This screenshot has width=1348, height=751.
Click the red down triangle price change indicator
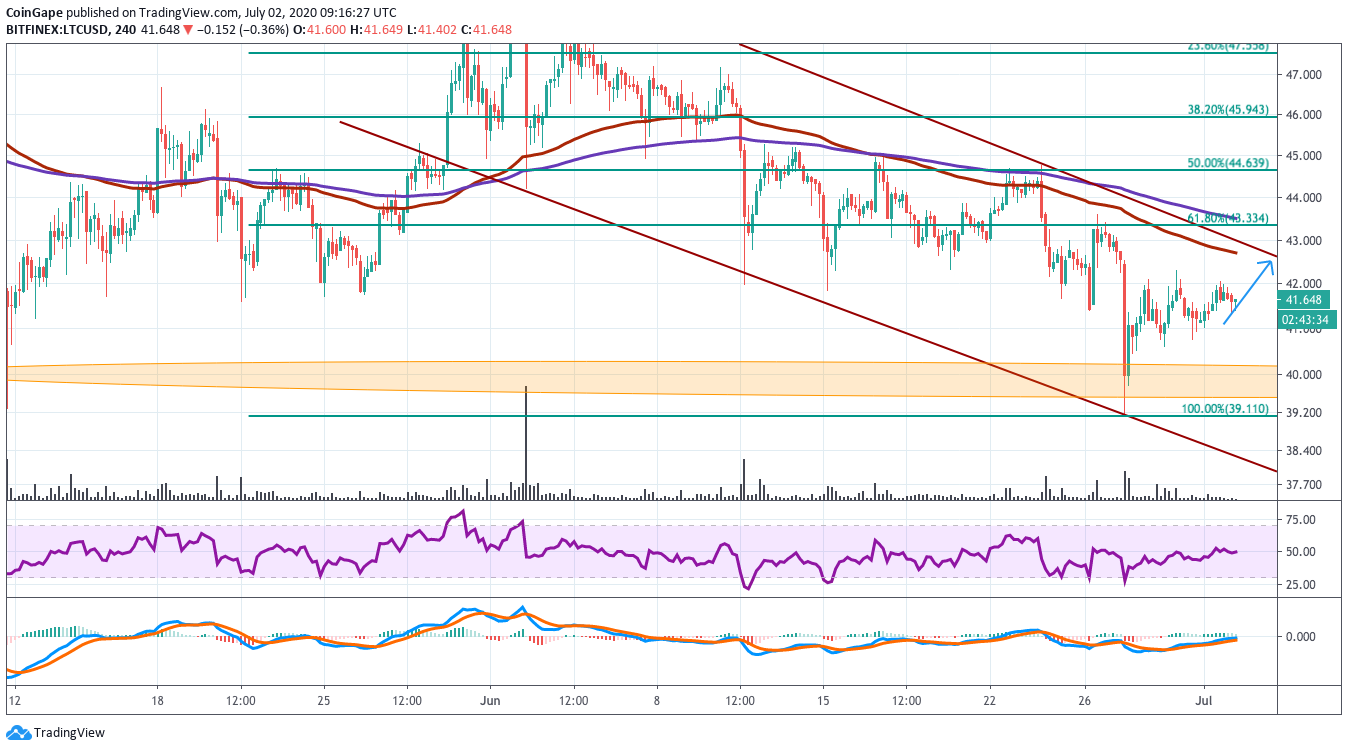[187, 29]
